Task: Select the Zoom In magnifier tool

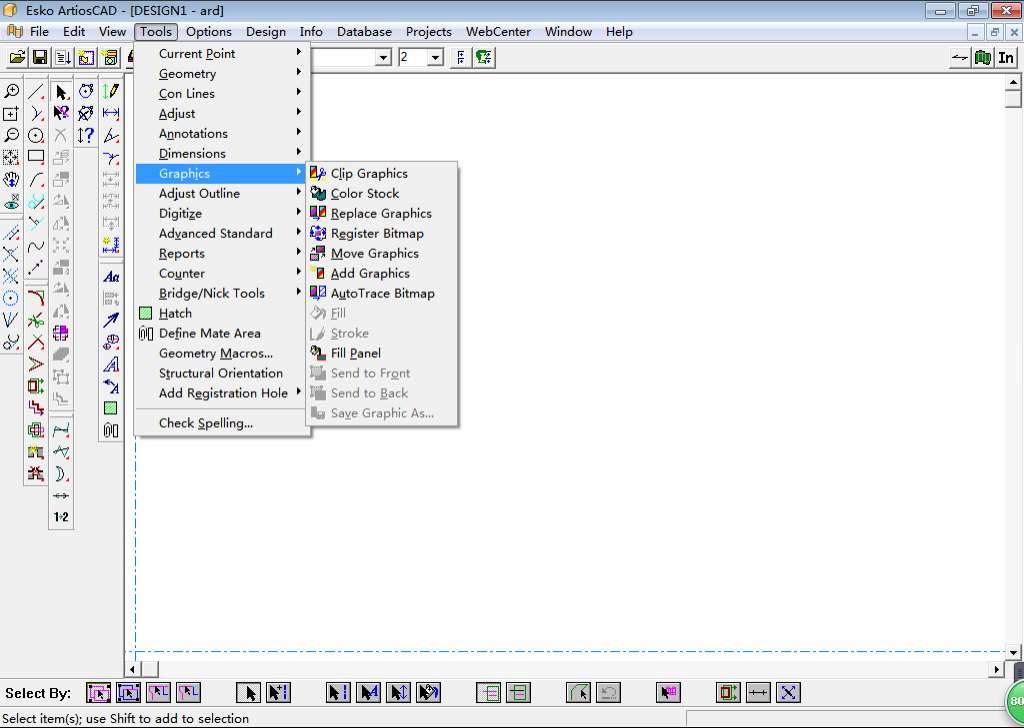Action: click(x=11, y=91)
